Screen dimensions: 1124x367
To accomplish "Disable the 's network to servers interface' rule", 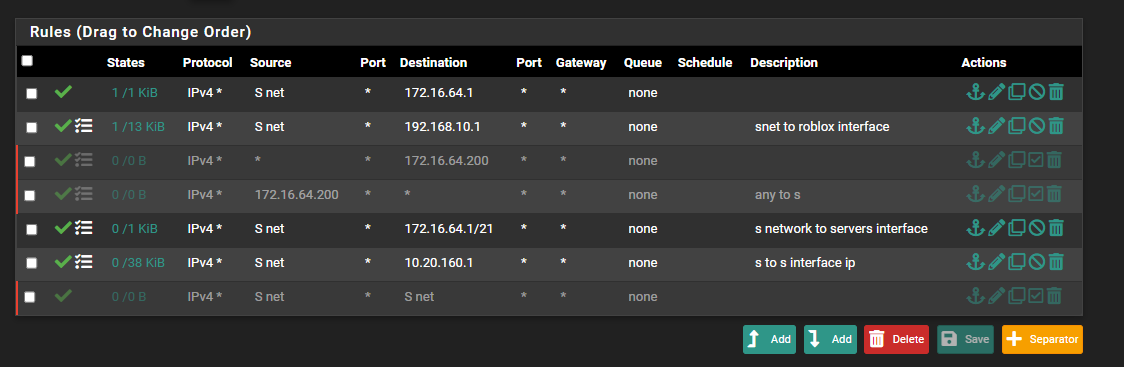I will (1036, 229).
